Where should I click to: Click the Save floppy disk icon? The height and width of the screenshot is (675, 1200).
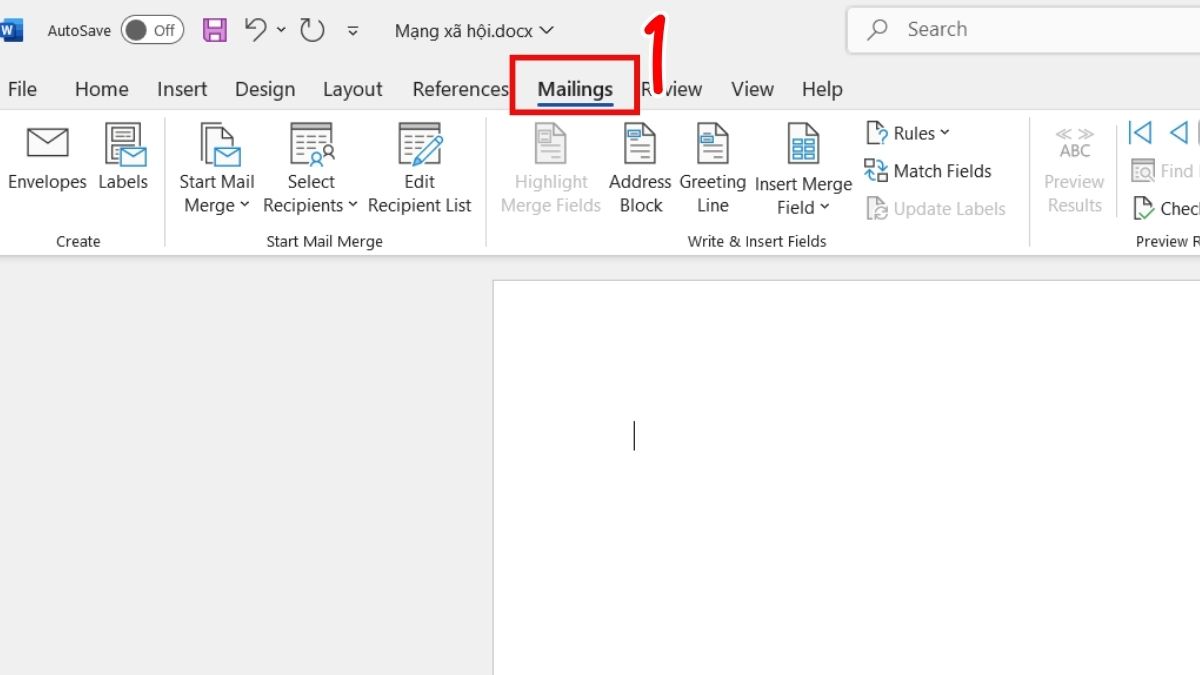pos(215,30)
